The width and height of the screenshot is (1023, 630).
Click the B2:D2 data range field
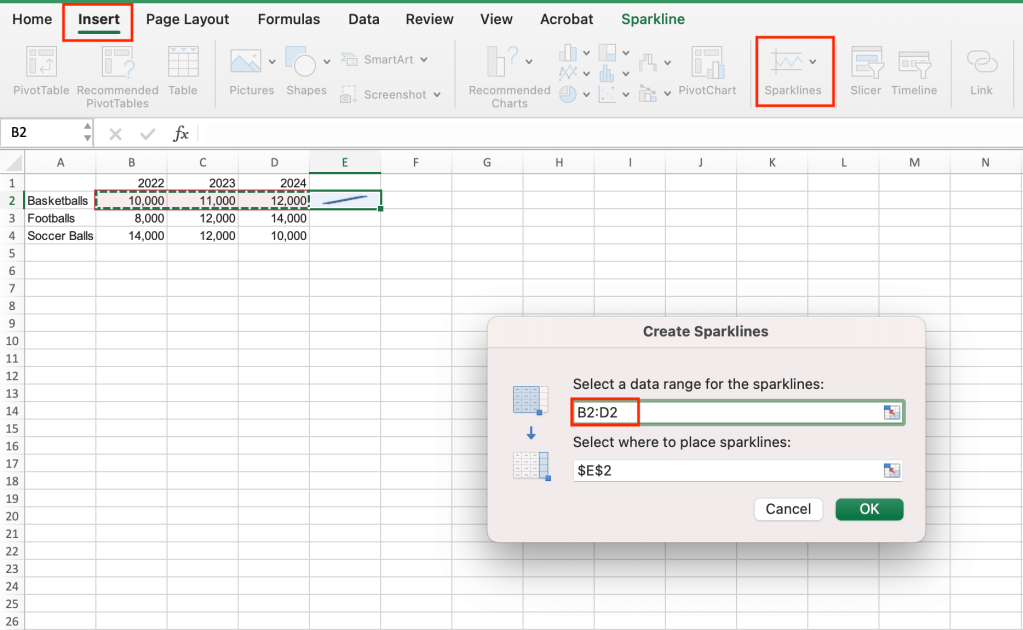(738, 412)
